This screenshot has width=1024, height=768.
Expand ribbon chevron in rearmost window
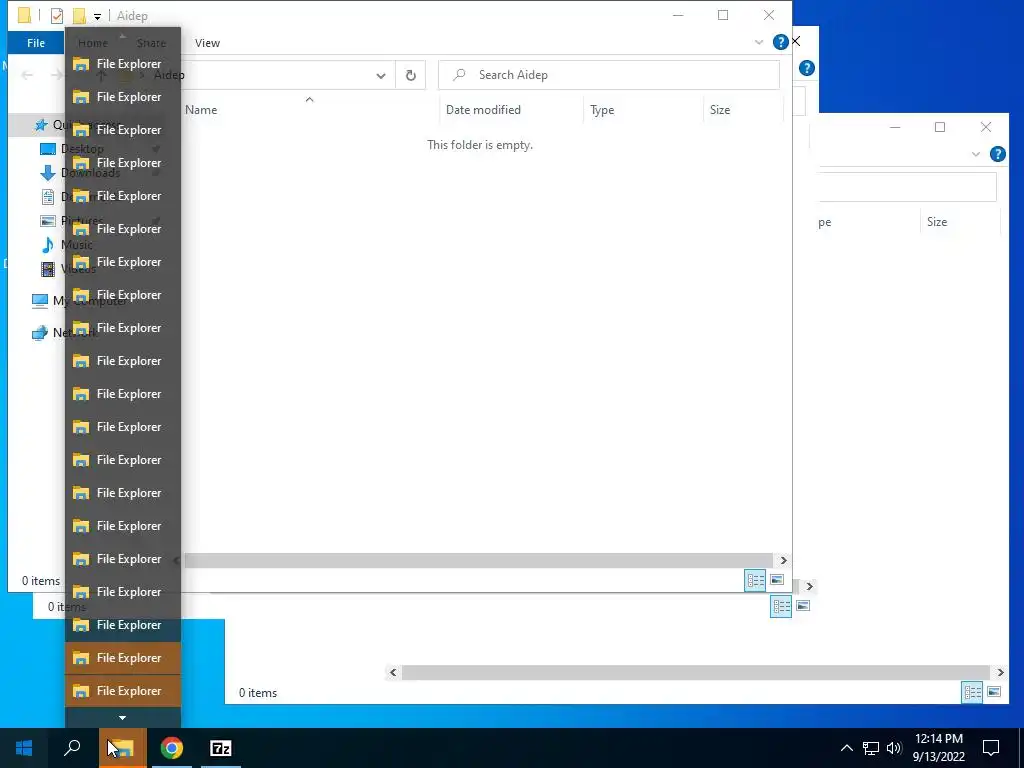point(976,154)
